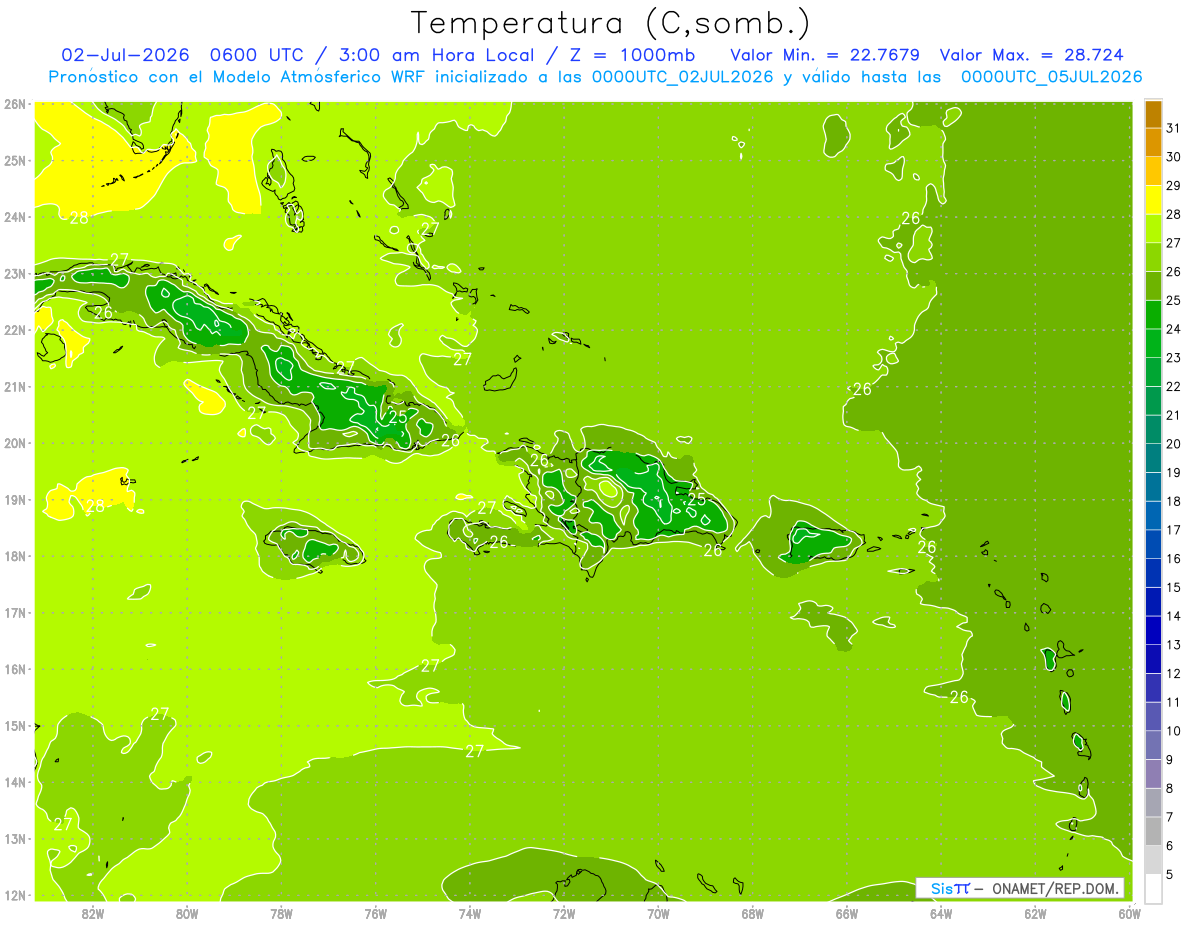Click the 26N latitude axis label
Viewport: 1200px width, 927px height.
pyautogui.click(x=15, y=104)
